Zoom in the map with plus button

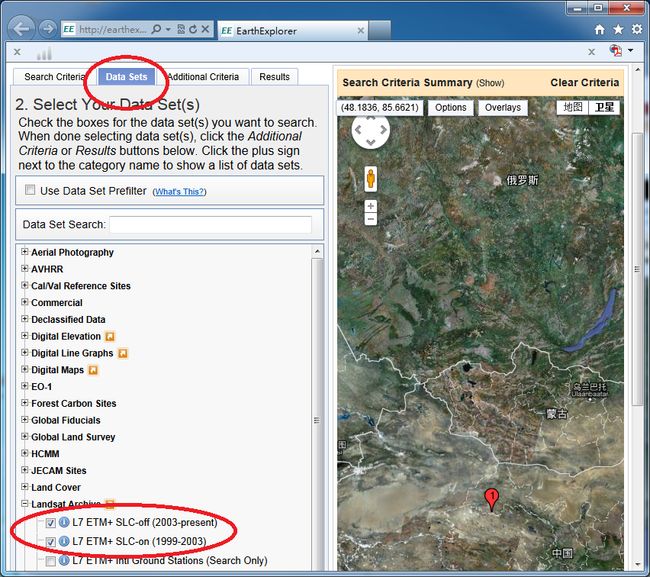point(371,206)
